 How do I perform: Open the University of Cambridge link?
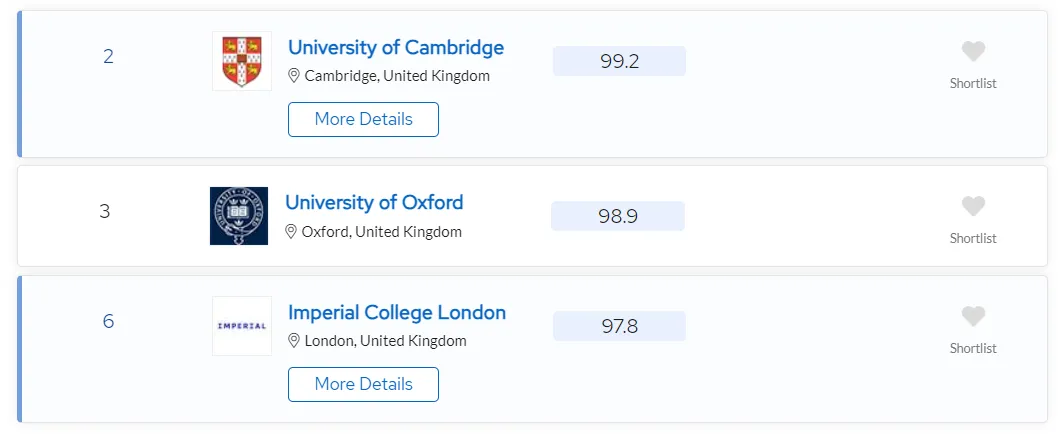(x=396, y=47)
